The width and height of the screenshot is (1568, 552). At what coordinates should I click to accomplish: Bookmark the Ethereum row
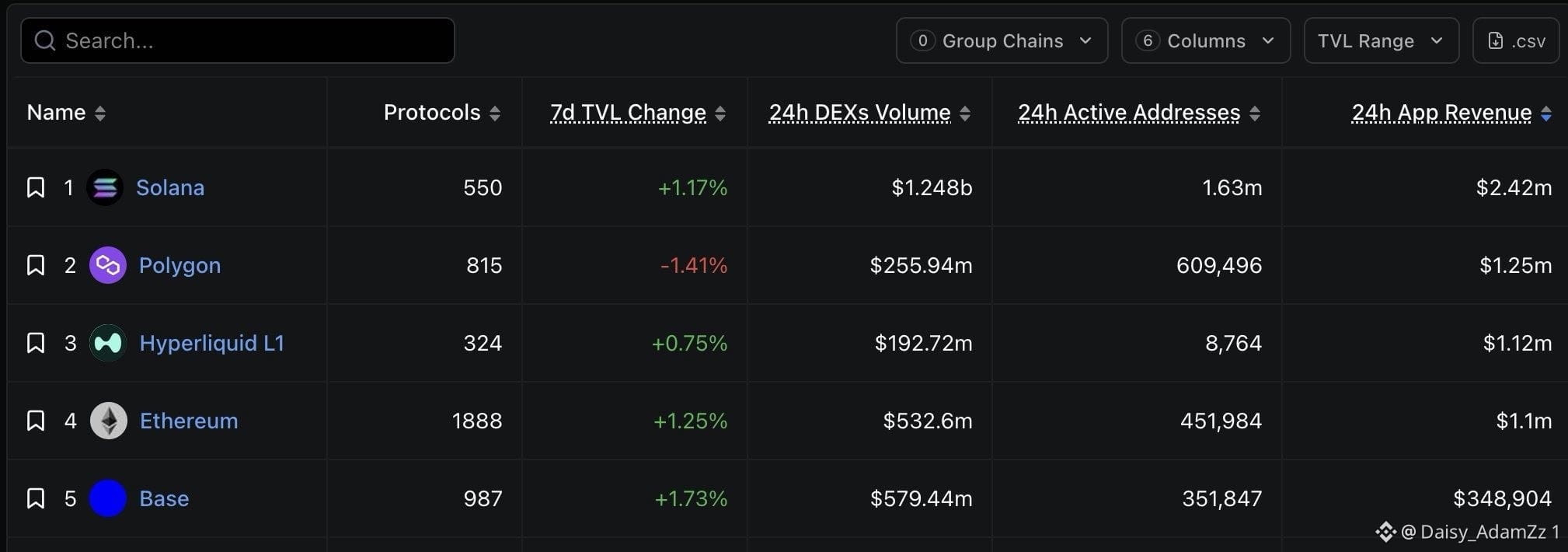click(x=36, y=421)
